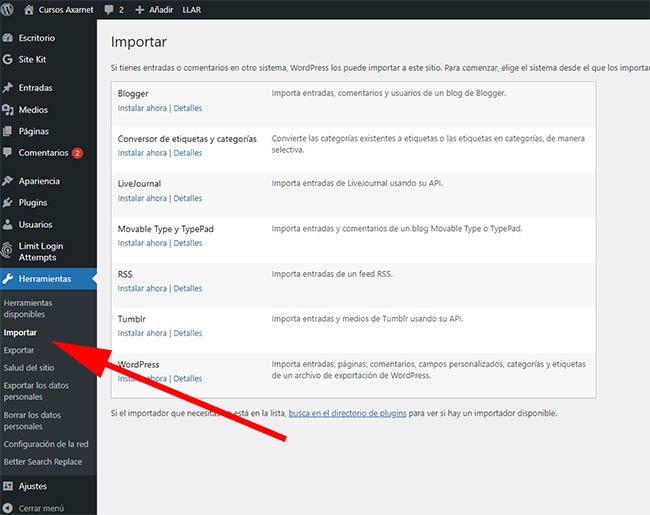
Task: Open the Usuarios menu
Action: (x=35, y=225)
